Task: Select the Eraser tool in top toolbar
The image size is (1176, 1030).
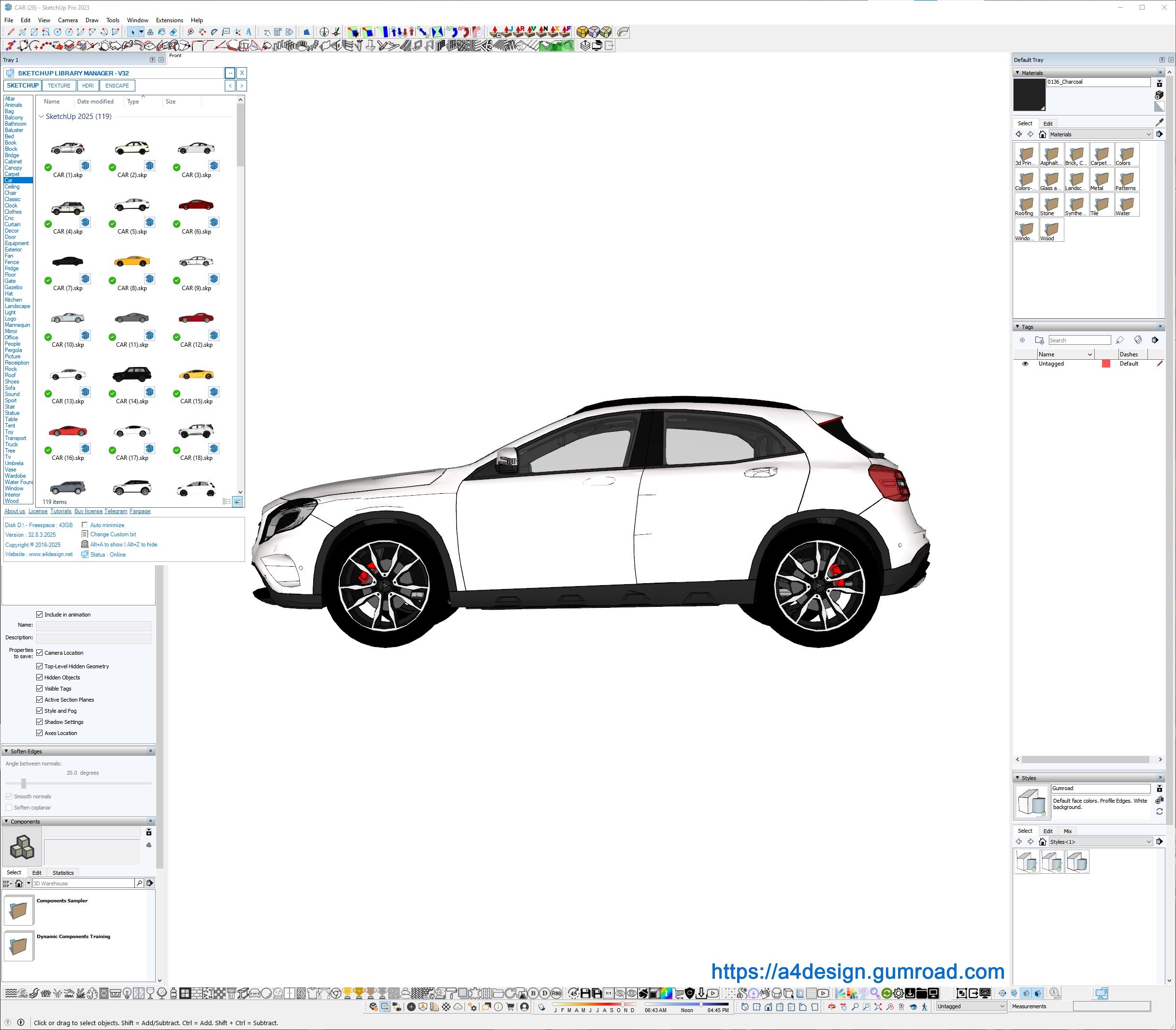Action: (173, 32)
